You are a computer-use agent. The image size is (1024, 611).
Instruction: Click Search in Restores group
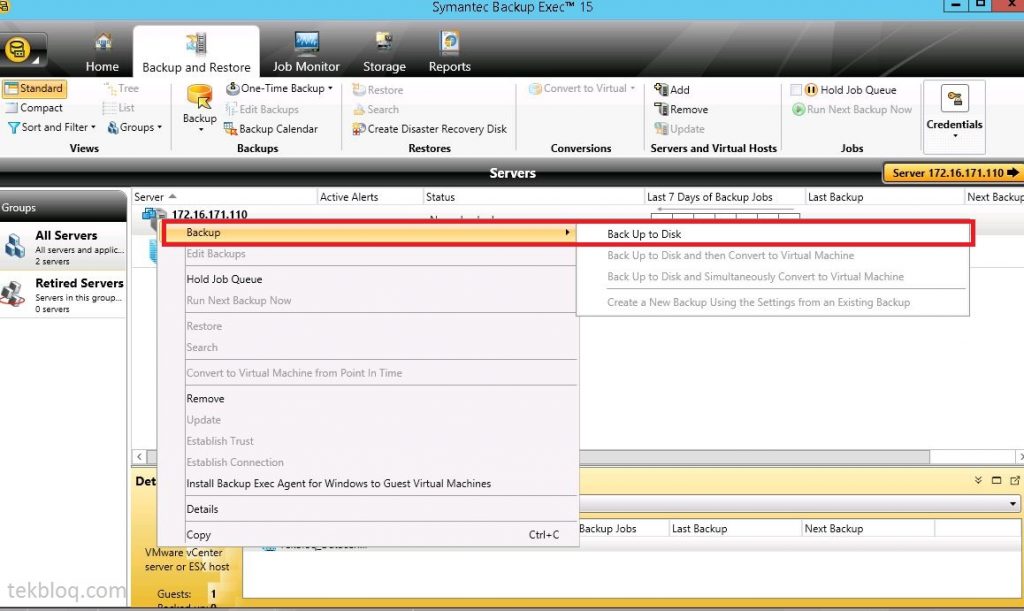coord(376,109)
